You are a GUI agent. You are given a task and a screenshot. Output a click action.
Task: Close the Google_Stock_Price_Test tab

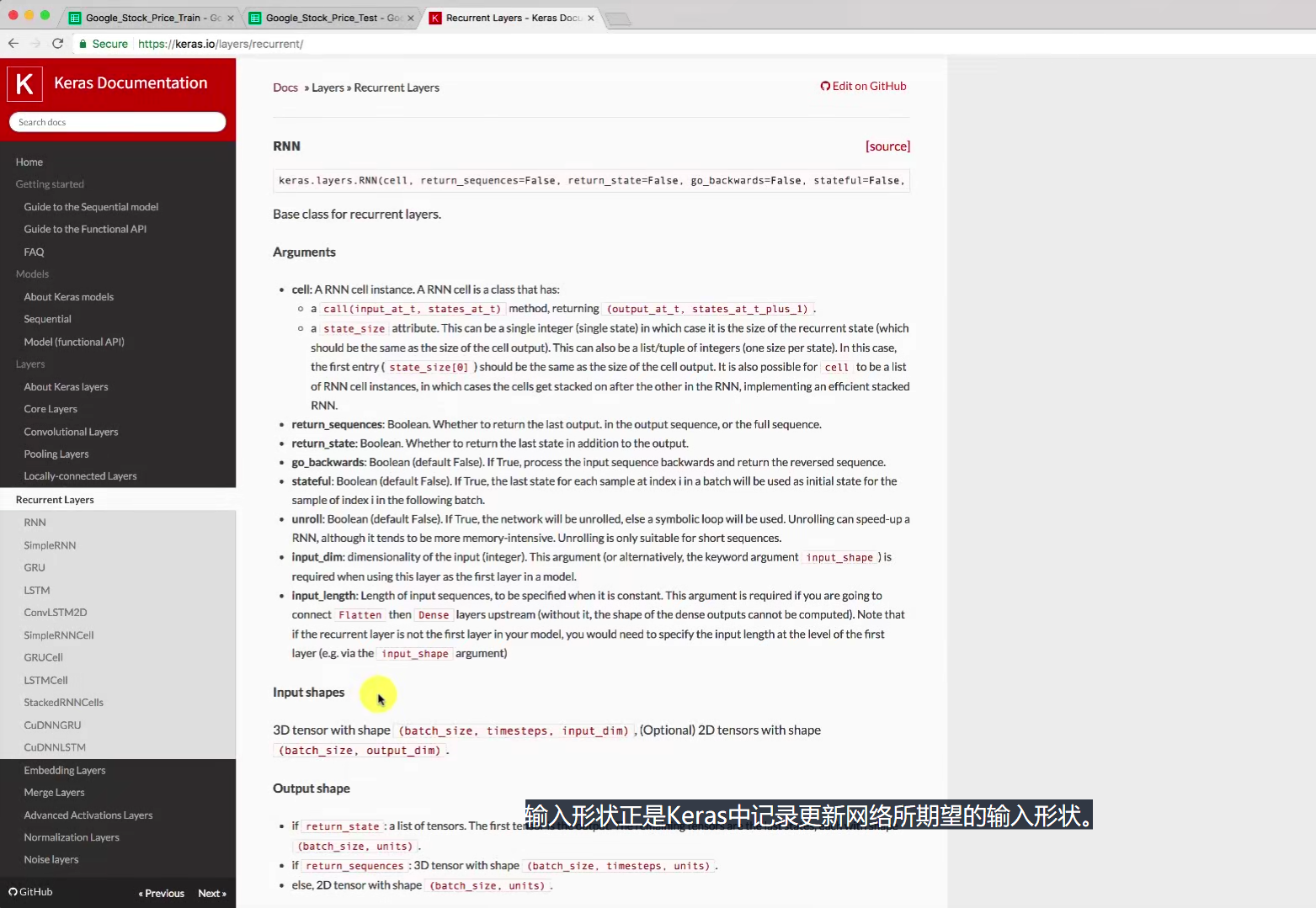point(410,16)
